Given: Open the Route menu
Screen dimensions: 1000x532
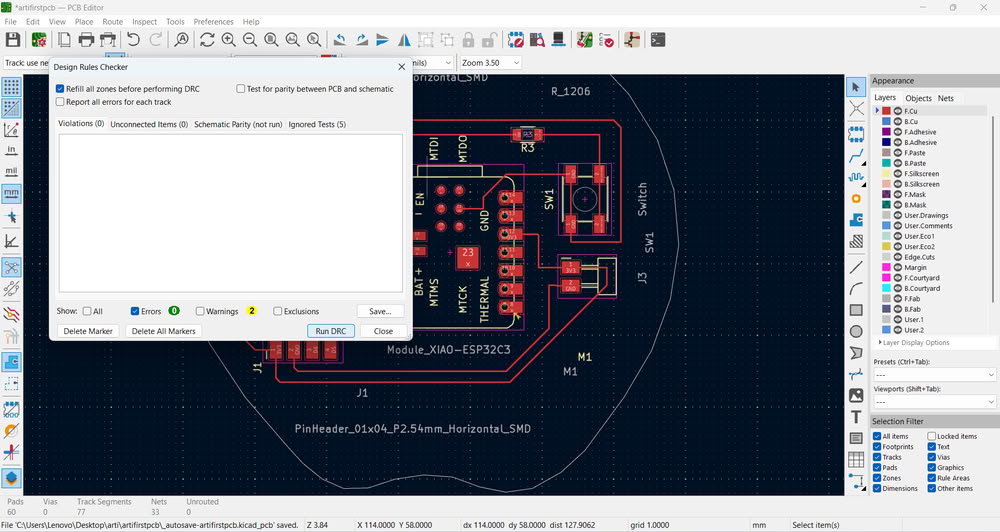Looking at the screenshot, I should [x=113, y=22].
